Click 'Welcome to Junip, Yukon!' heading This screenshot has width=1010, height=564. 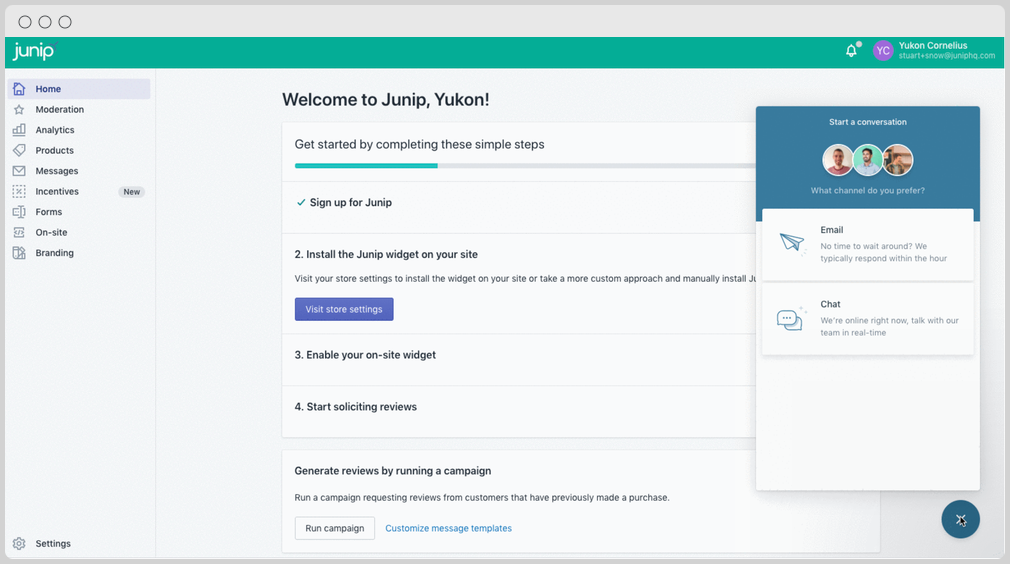click(x=385, y=100)
